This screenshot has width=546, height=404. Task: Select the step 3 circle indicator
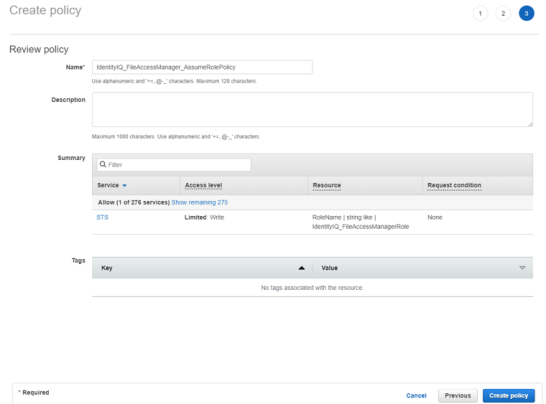tap(526, 14)
